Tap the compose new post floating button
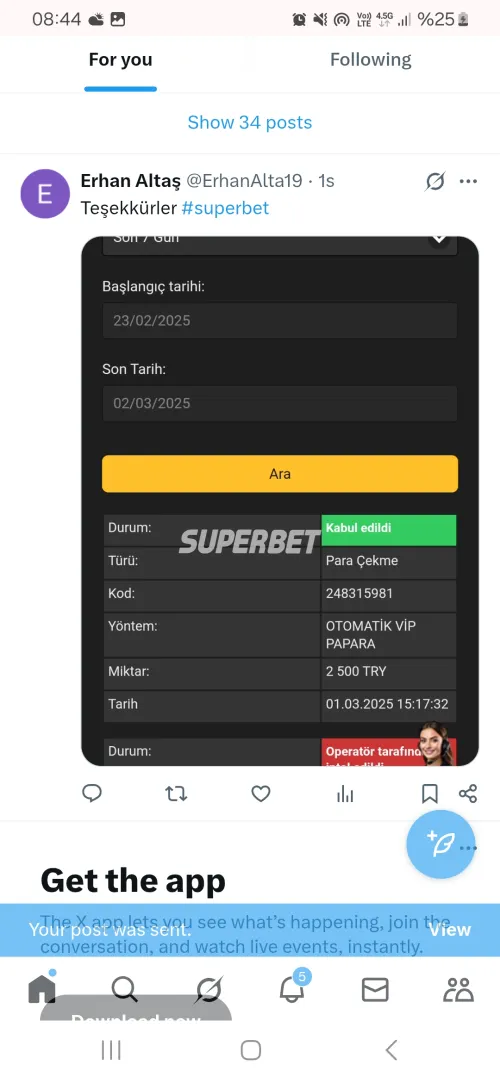Viewport: 500px width, 1083px height. click(441, 843)
